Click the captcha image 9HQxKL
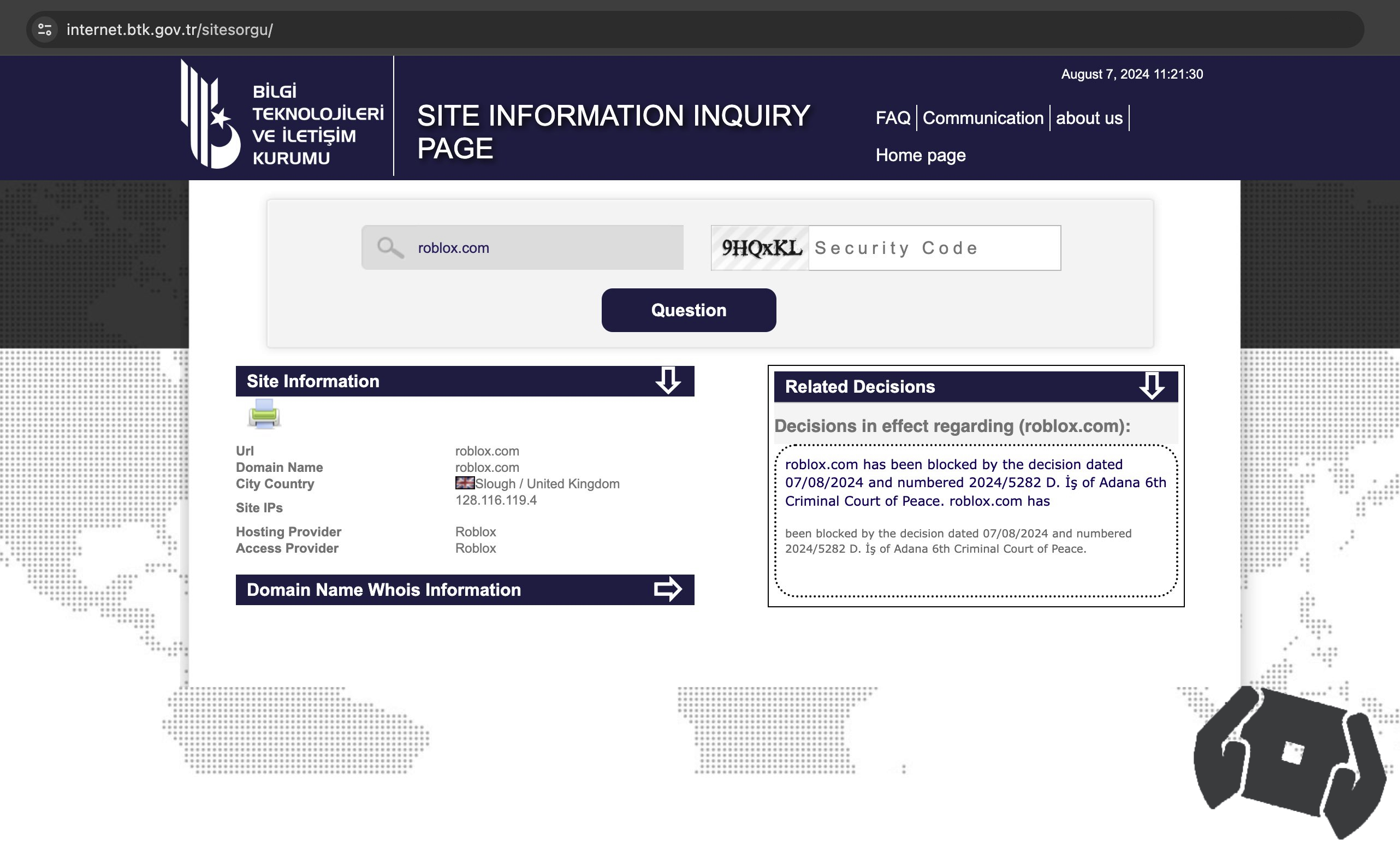This screenshot has height=852, width=1400. [760, 248]
